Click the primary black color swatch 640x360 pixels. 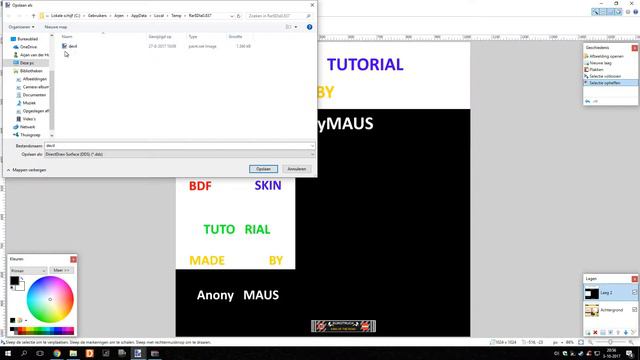15,281
